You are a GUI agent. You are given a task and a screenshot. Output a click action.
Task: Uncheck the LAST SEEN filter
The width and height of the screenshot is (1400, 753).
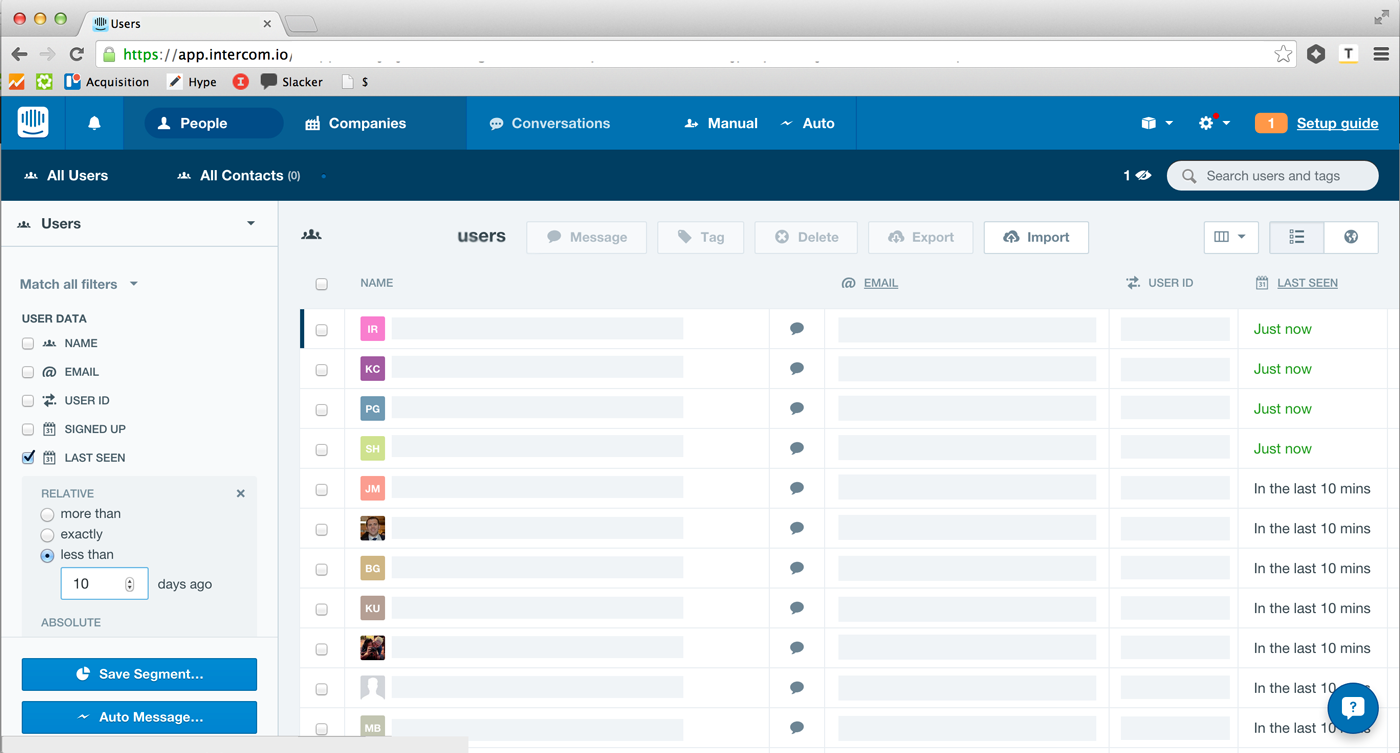point(27,457)
